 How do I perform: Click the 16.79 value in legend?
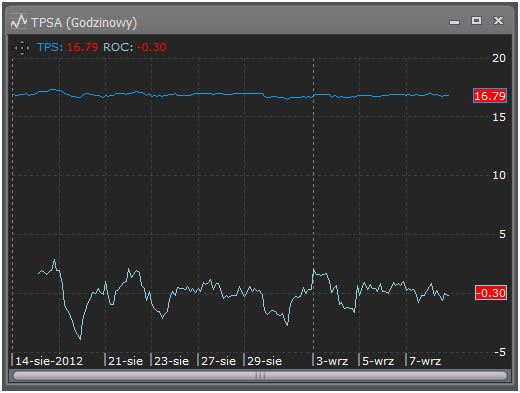(x=82, y=47)
